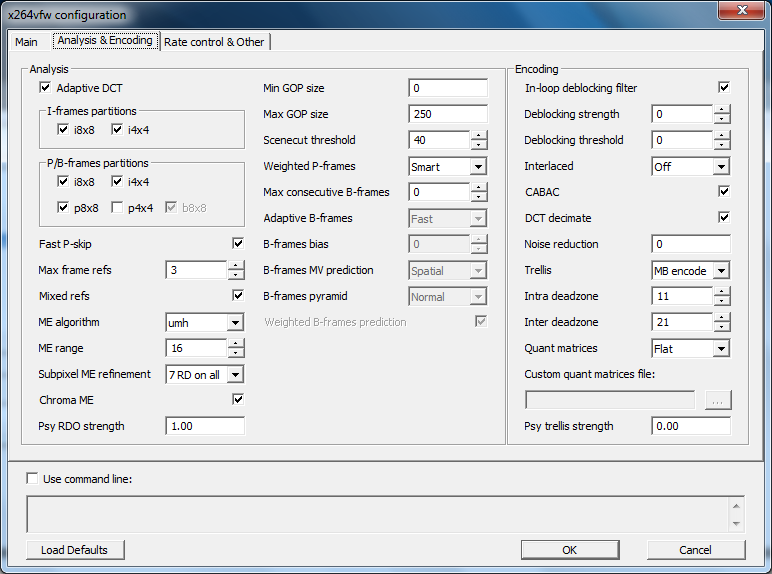Decrease Deblocking threshold with down arrow
Viewport: 772px width, 574px height.
722,145
